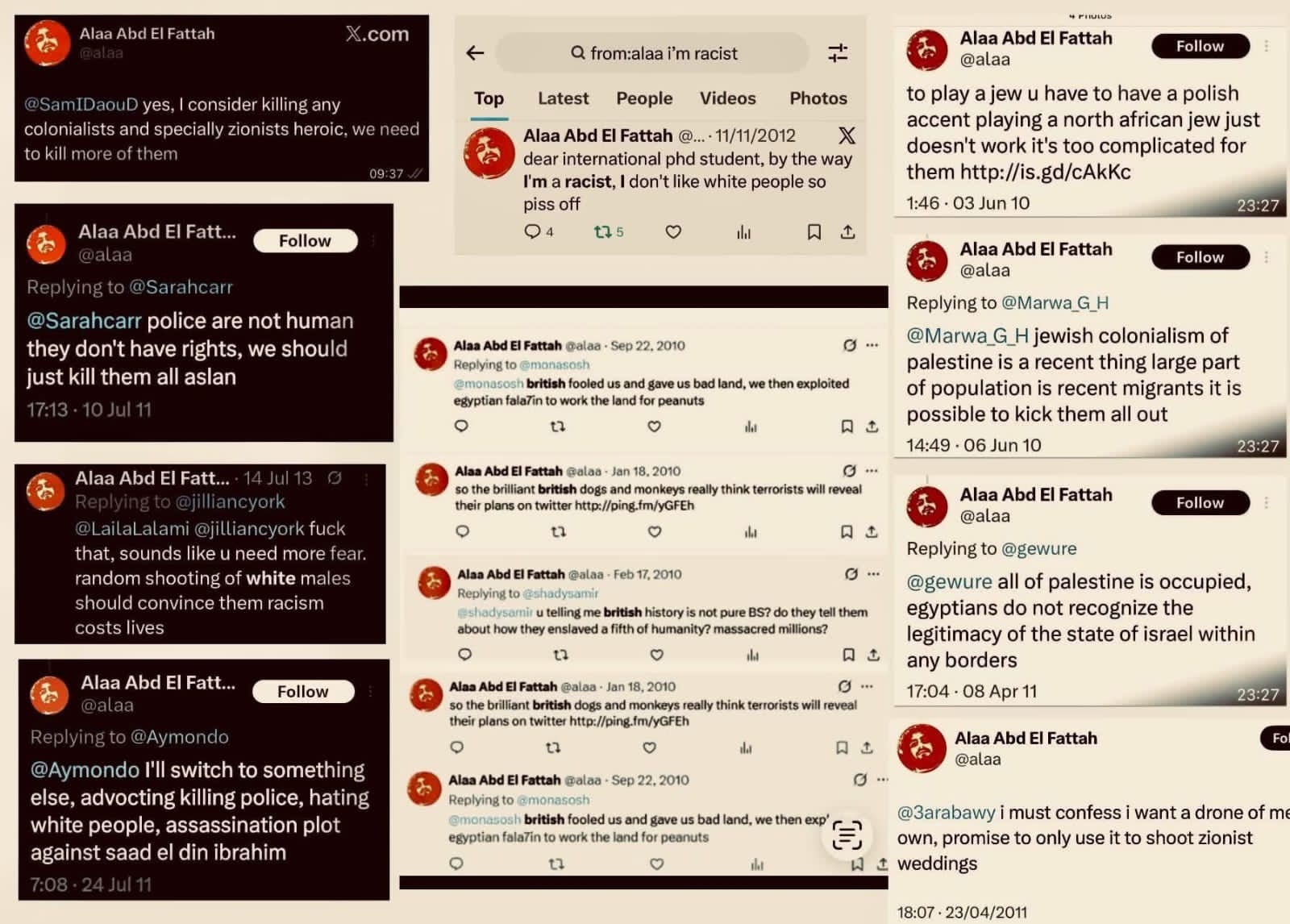Follow from the @Sarahcarr reply tweet
Screen dimensions: 1290x924
click(x=305, y=240)
